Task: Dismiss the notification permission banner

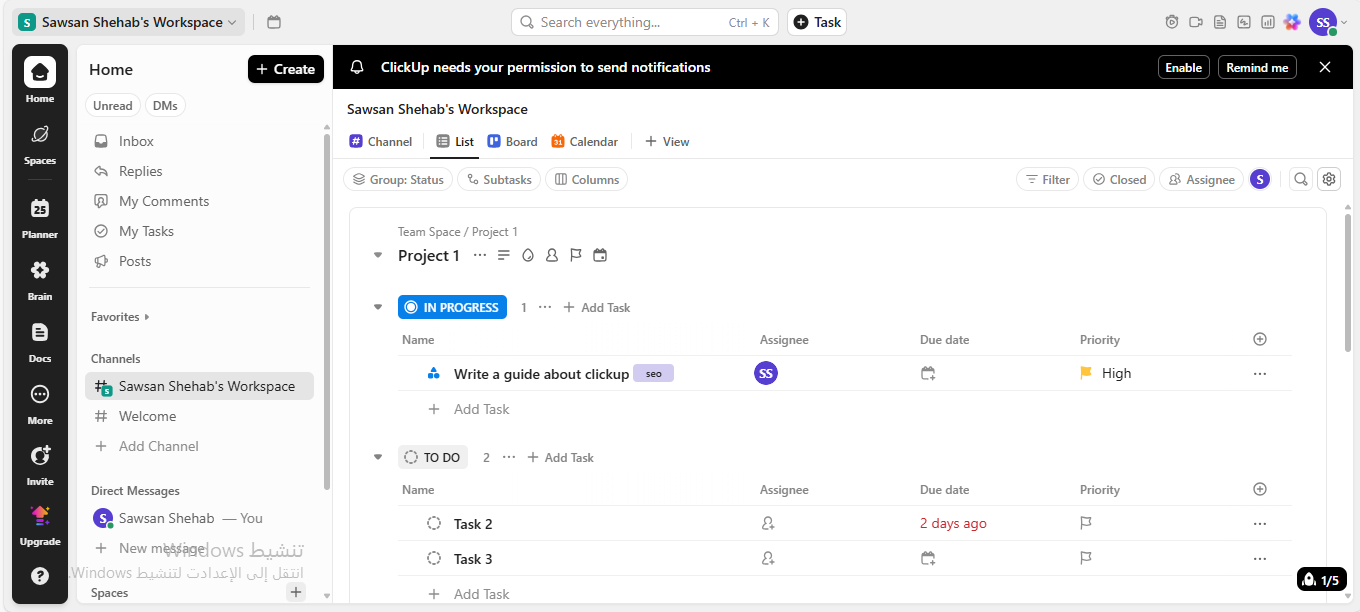Action: 1325,67
